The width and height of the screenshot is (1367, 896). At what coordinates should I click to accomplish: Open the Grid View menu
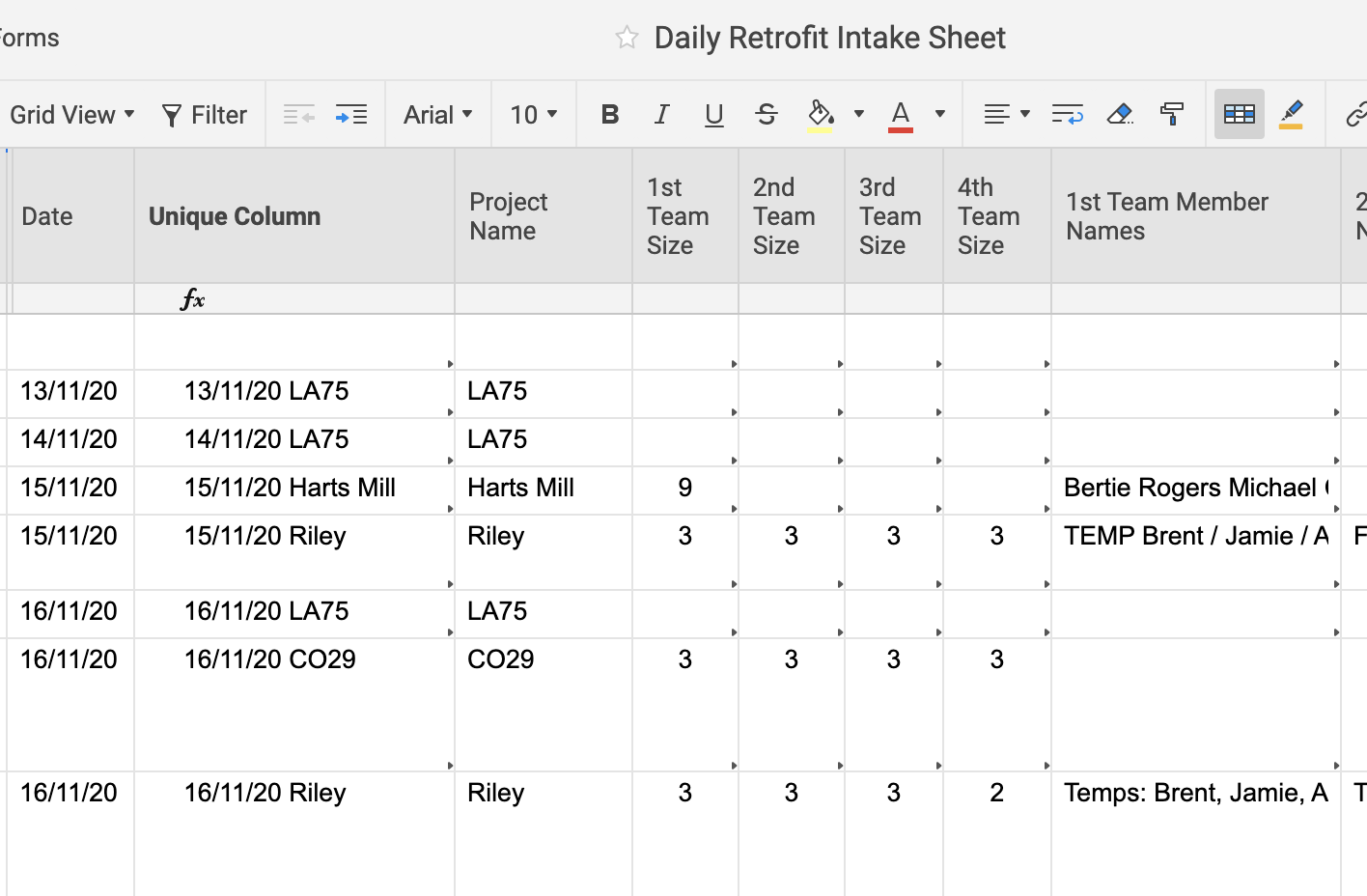tap(72, 114)
